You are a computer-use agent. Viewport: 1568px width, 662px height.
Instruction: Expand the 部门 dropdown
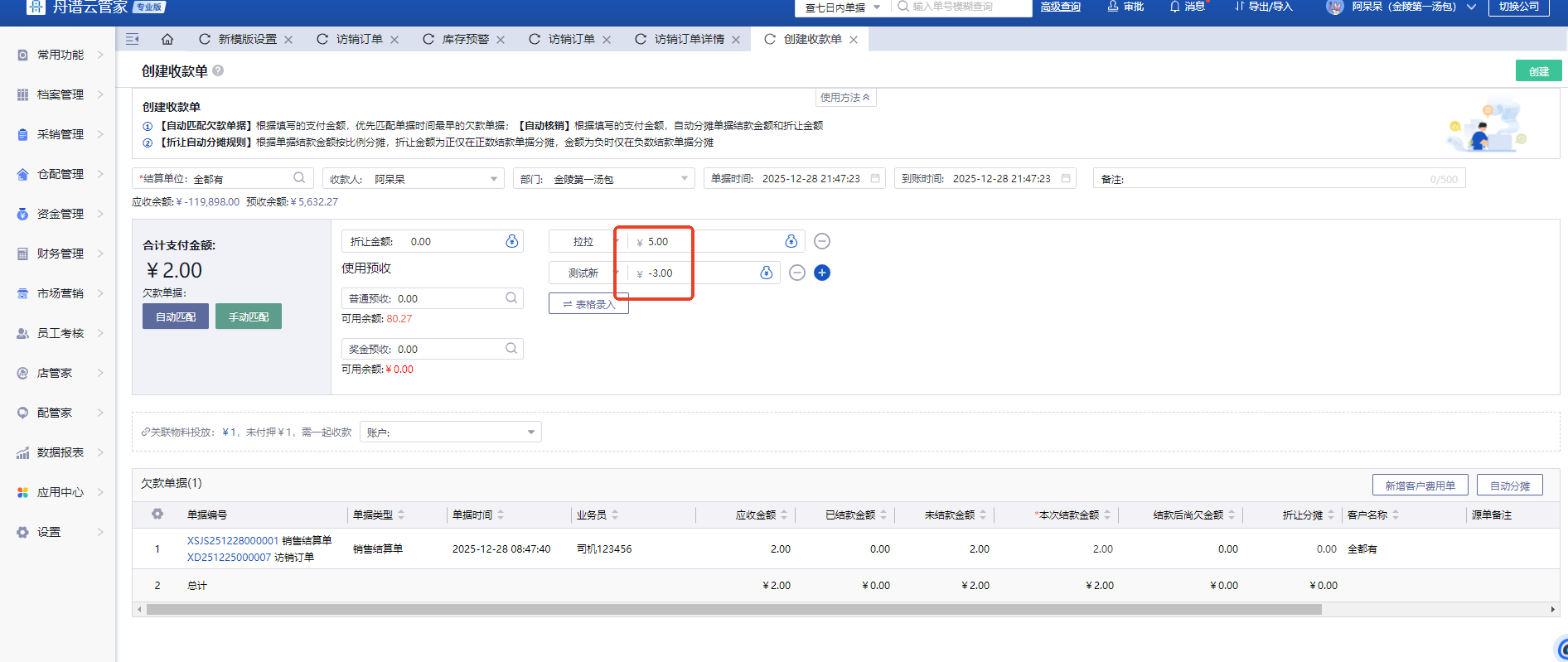pyautogui.click(x=684, y=179)
